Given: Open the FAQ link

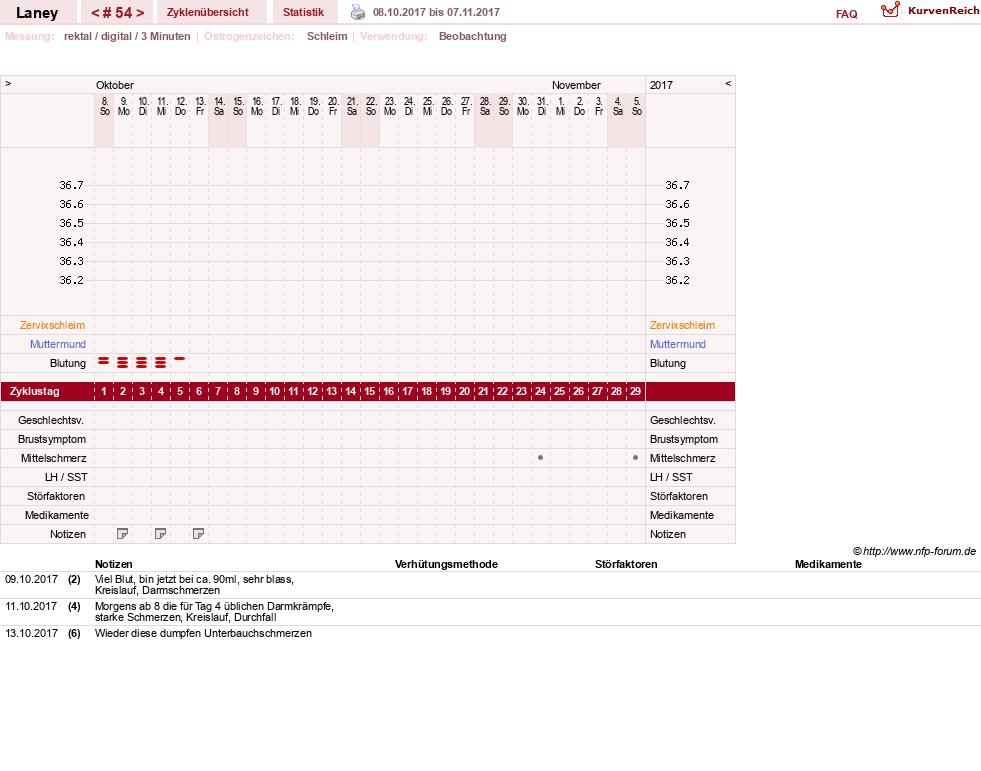Looking at the screenshot, I should coord(846,14).
